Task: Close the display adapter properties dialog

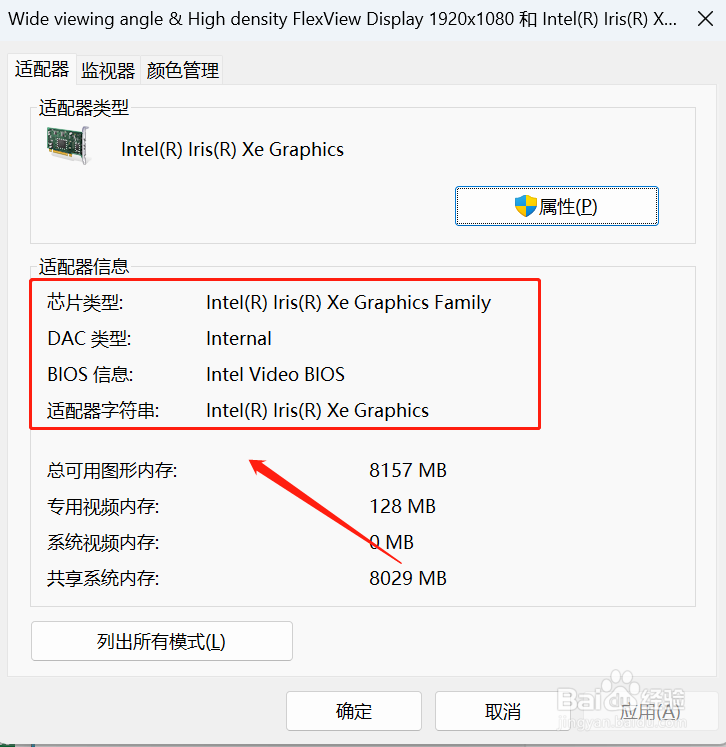Action: coord(705,19)
